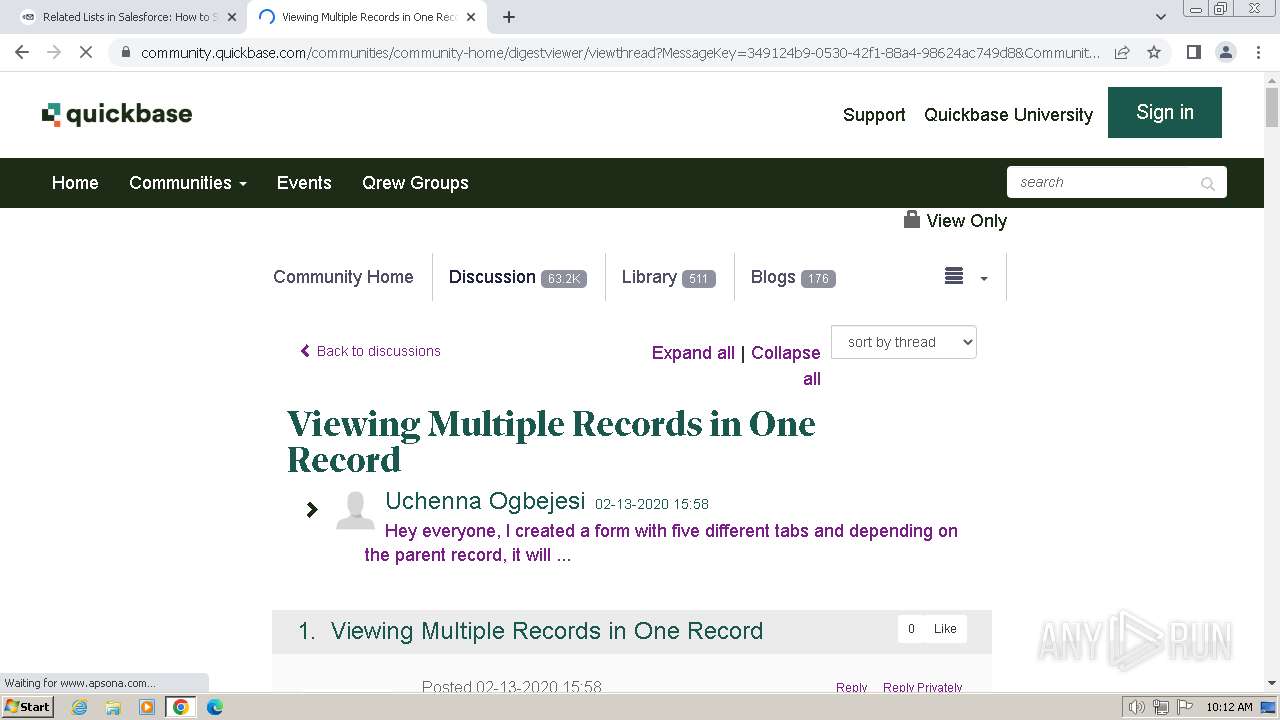Click the Back to discussions arrow icon

305,351
